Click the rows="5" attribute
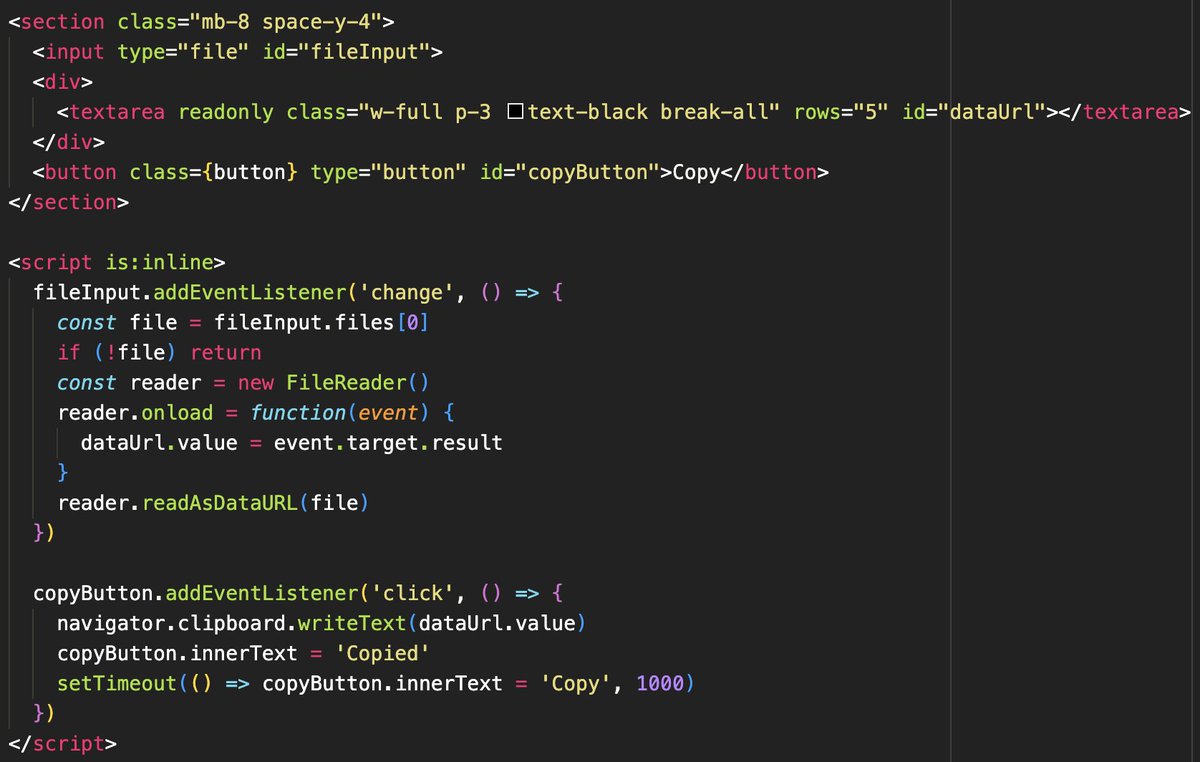1200x762 pixels. pyautogui.click(x=842, y=112)
